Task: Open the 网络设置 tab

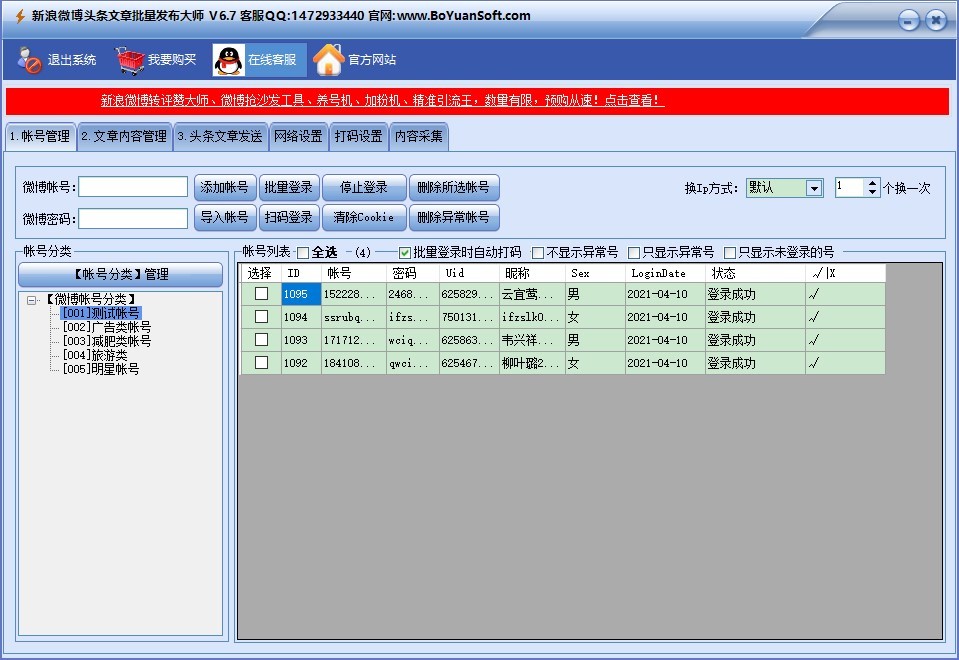Action: [x=298, y=136]
